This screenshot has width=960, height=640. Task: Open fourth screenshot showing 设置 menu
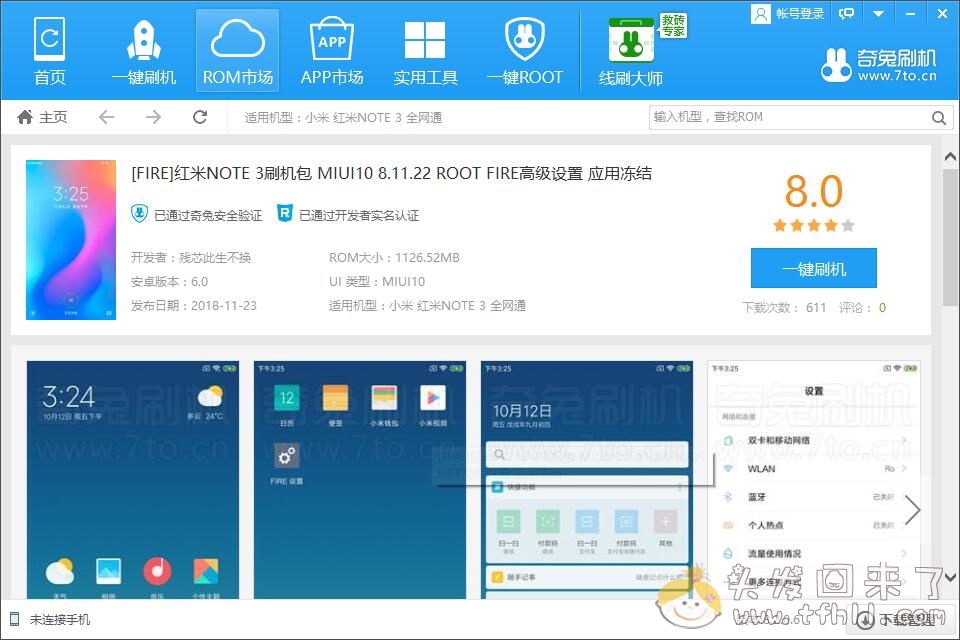click(x=814, y=480)
